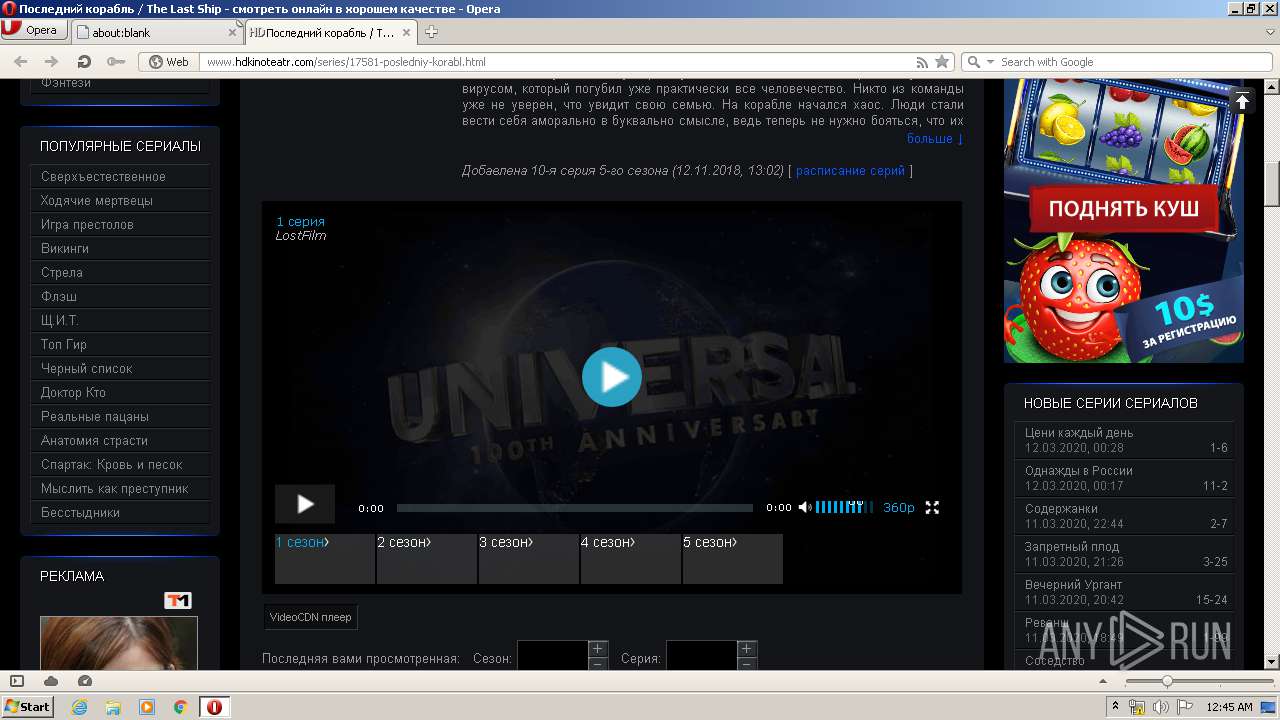Viewport: 1280px width, 720px height.
Task: Go forward with the browser forward arrow
Action: (52, 62)
